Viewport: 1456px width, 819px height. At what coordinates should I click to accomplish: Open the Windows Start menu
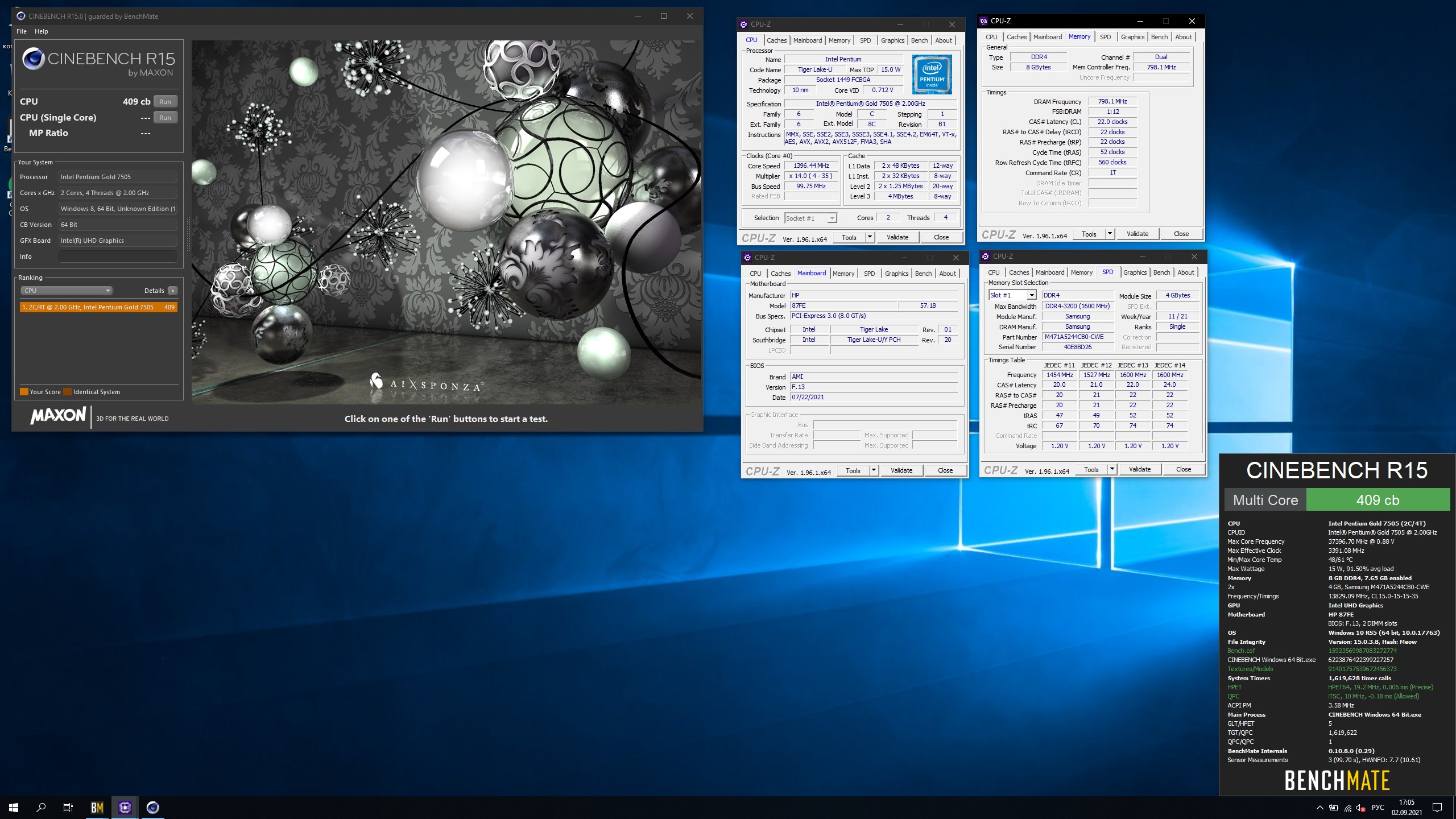tap(14, 807)
